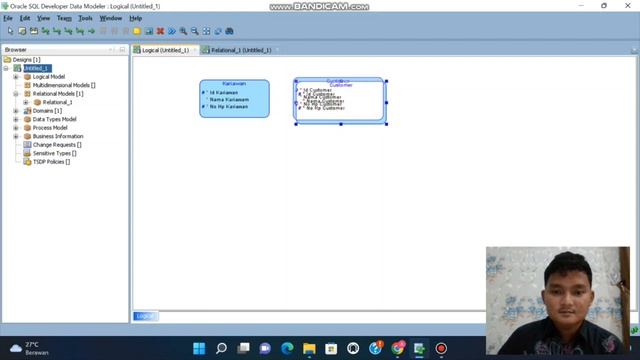Click the yellow New Note tool
Viewport: 640px width, 360px height.
[x=137, y=31]
